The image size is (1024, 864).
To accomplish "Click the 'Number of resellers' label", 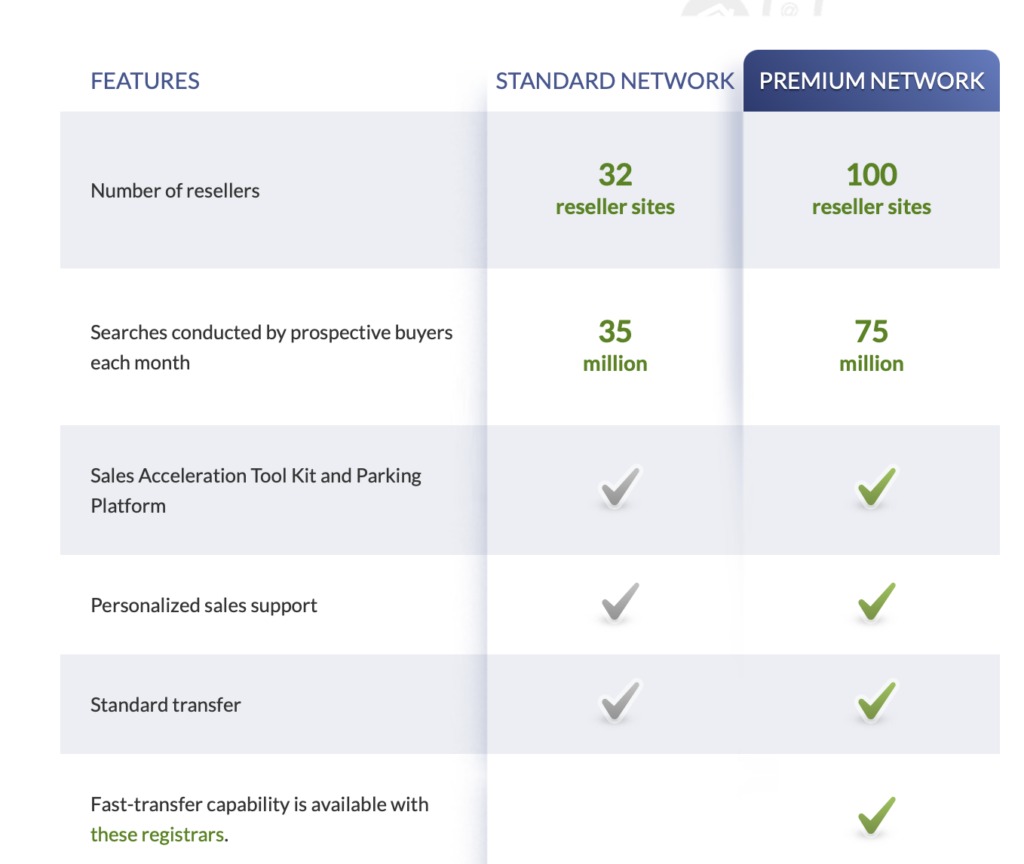I will [175, 191].
